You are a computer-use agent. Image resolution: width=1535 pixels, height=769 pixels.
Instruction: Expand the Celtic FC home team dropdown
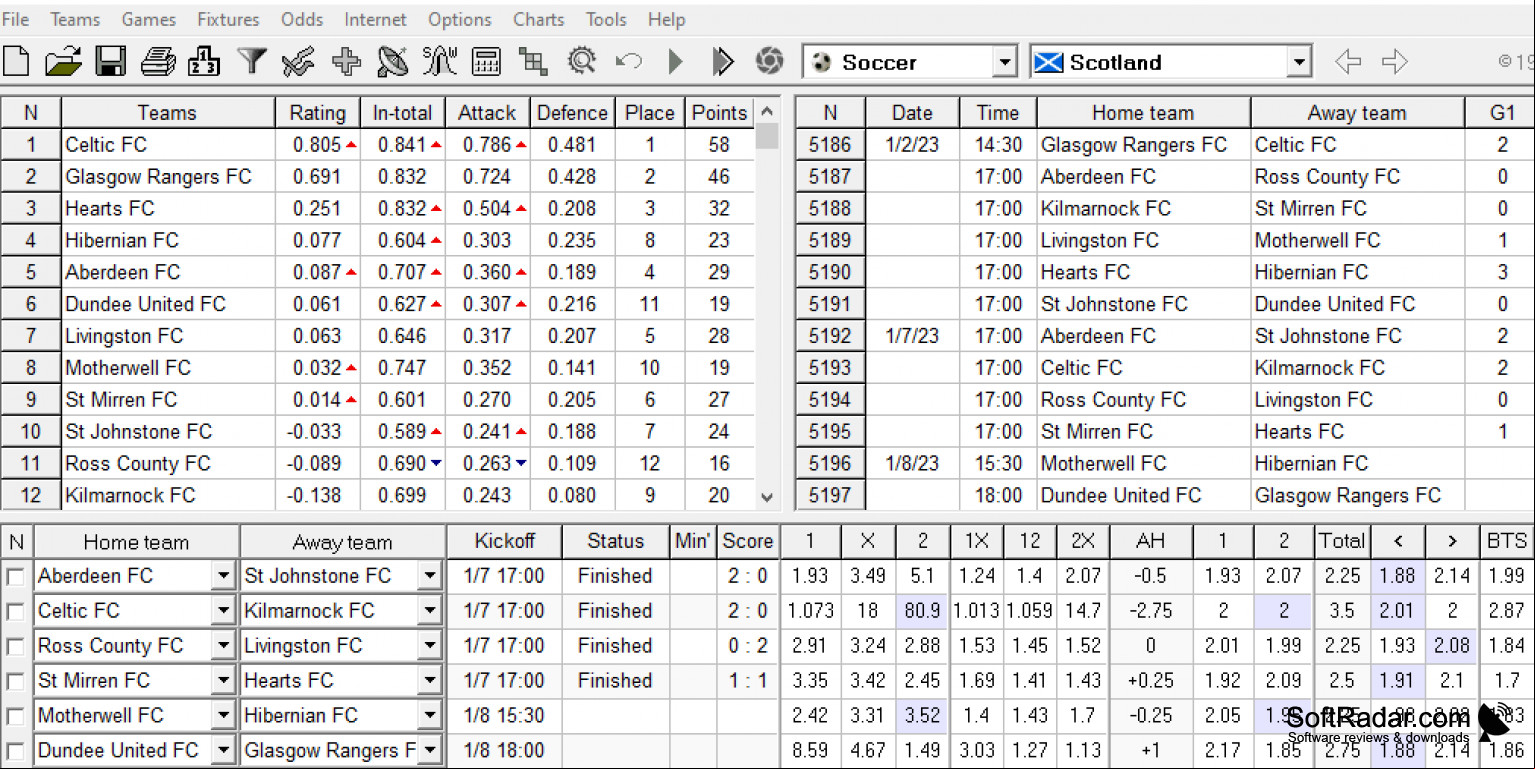click(223, 611)
